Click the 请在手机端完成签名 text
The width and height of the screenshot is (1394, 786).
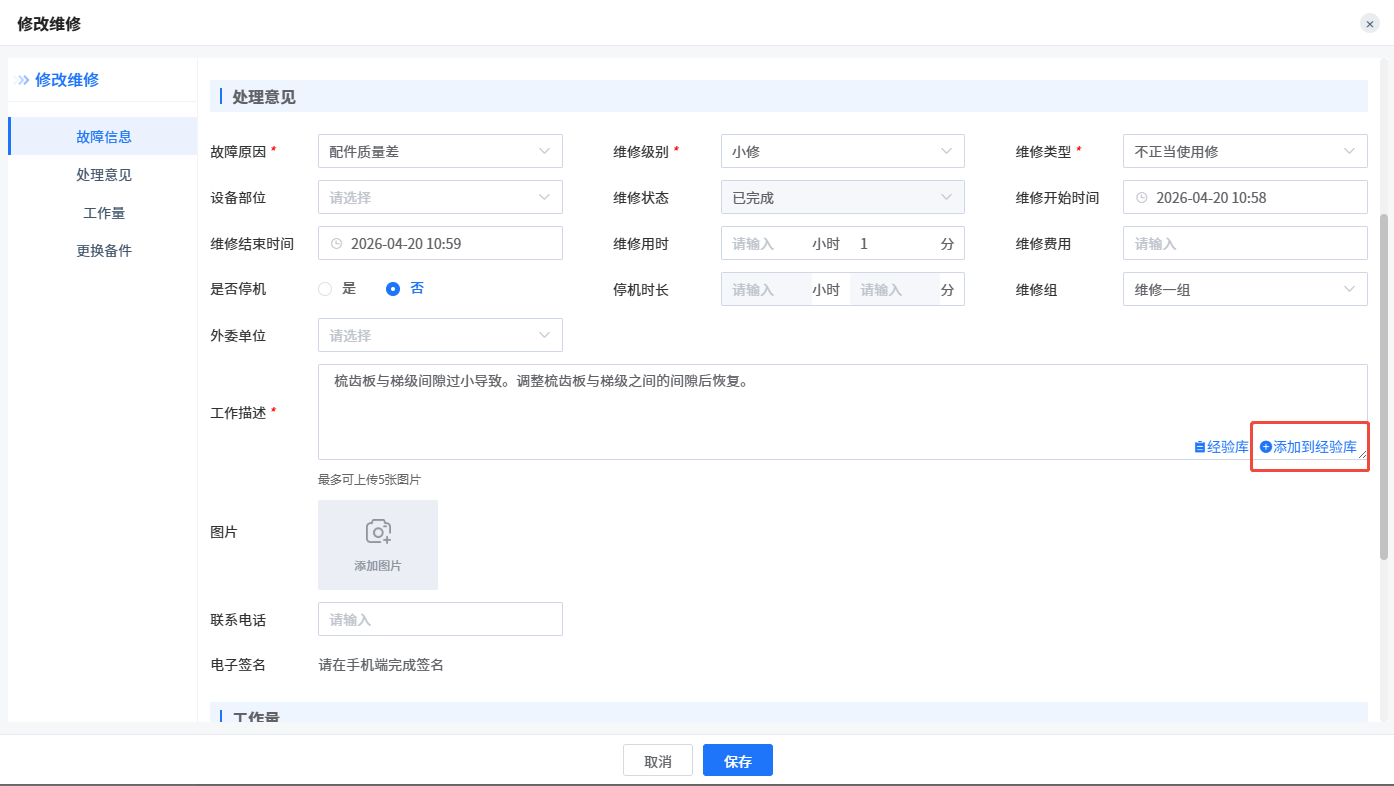381,665
